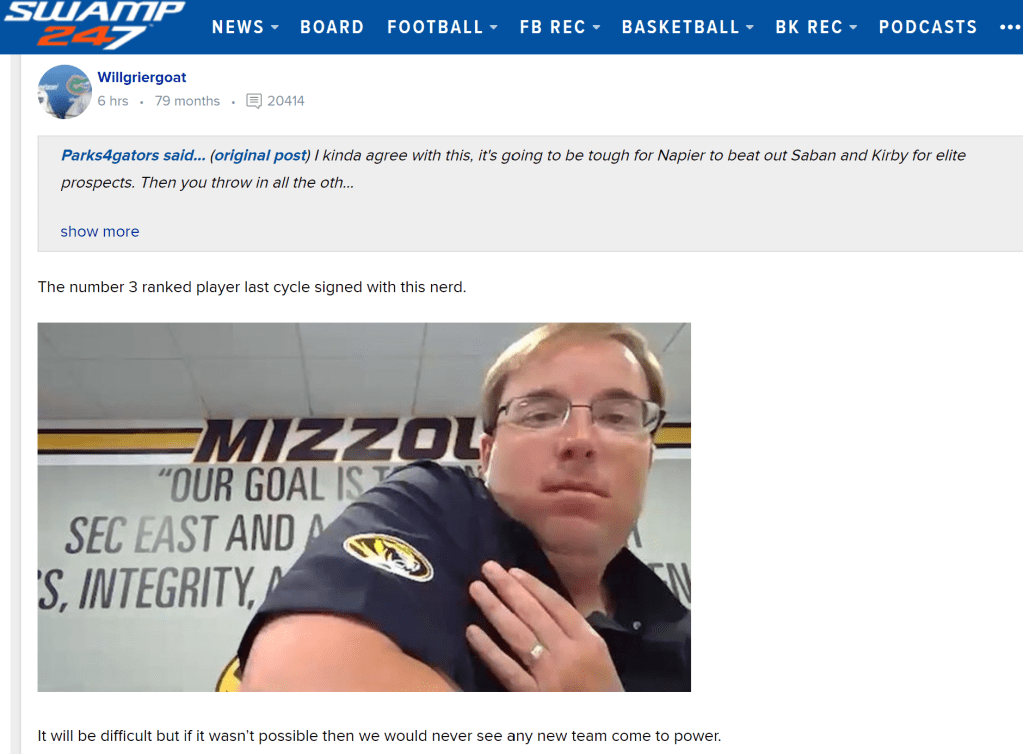1023x754 pixels.
Task: Open the three-dots more menu
Action: coord(1009,27)
